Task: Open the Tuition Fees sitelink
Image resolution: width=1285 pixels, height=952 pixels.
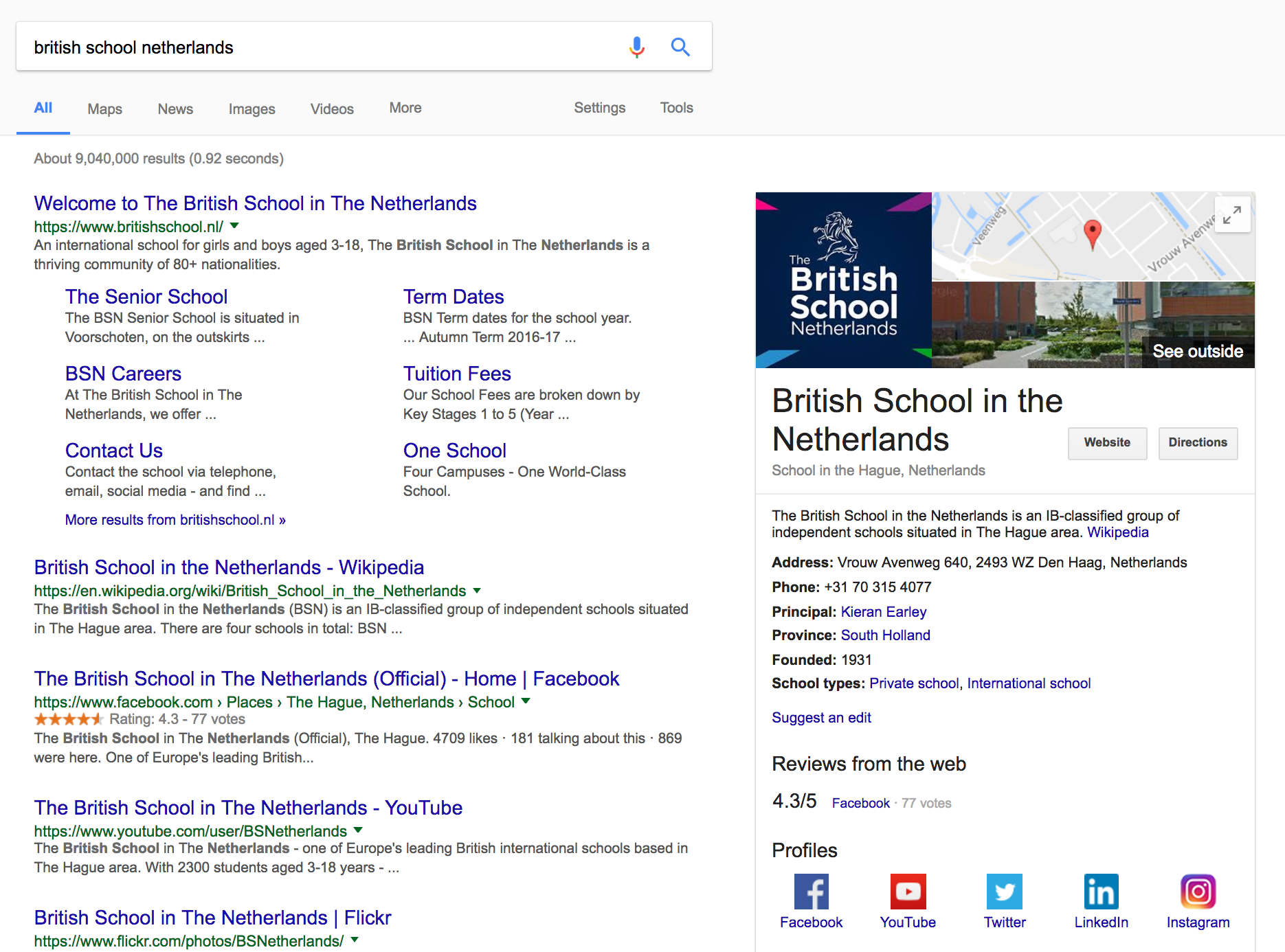Action: coord(457,374)
